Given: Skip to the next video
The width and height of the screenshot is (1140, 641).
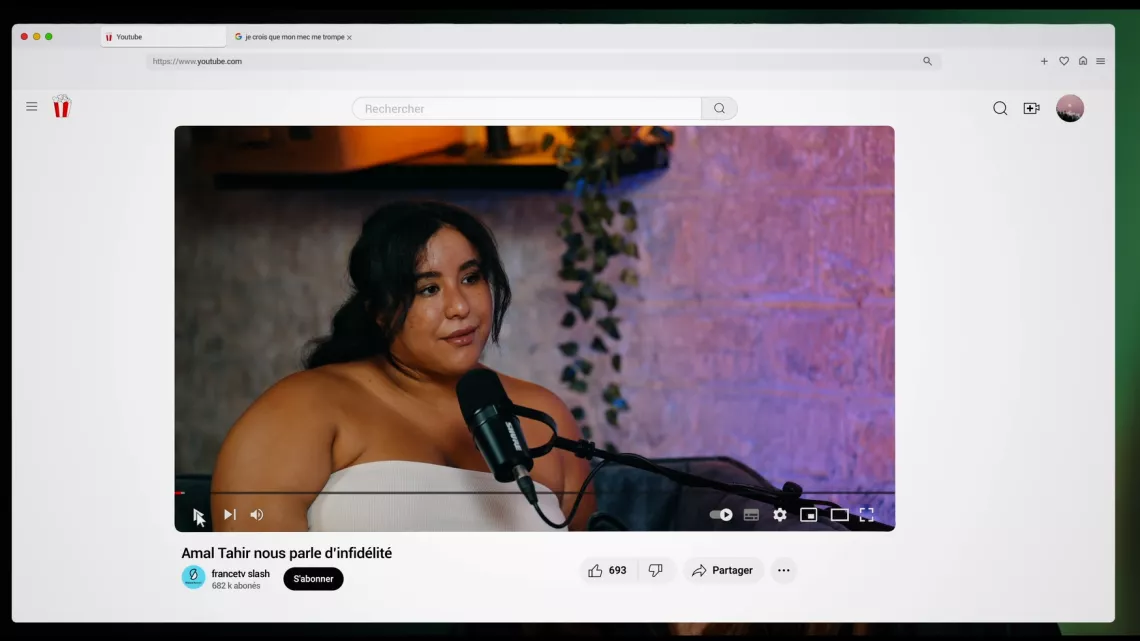Looking at the screenshot, I should (x=229, y=515).
